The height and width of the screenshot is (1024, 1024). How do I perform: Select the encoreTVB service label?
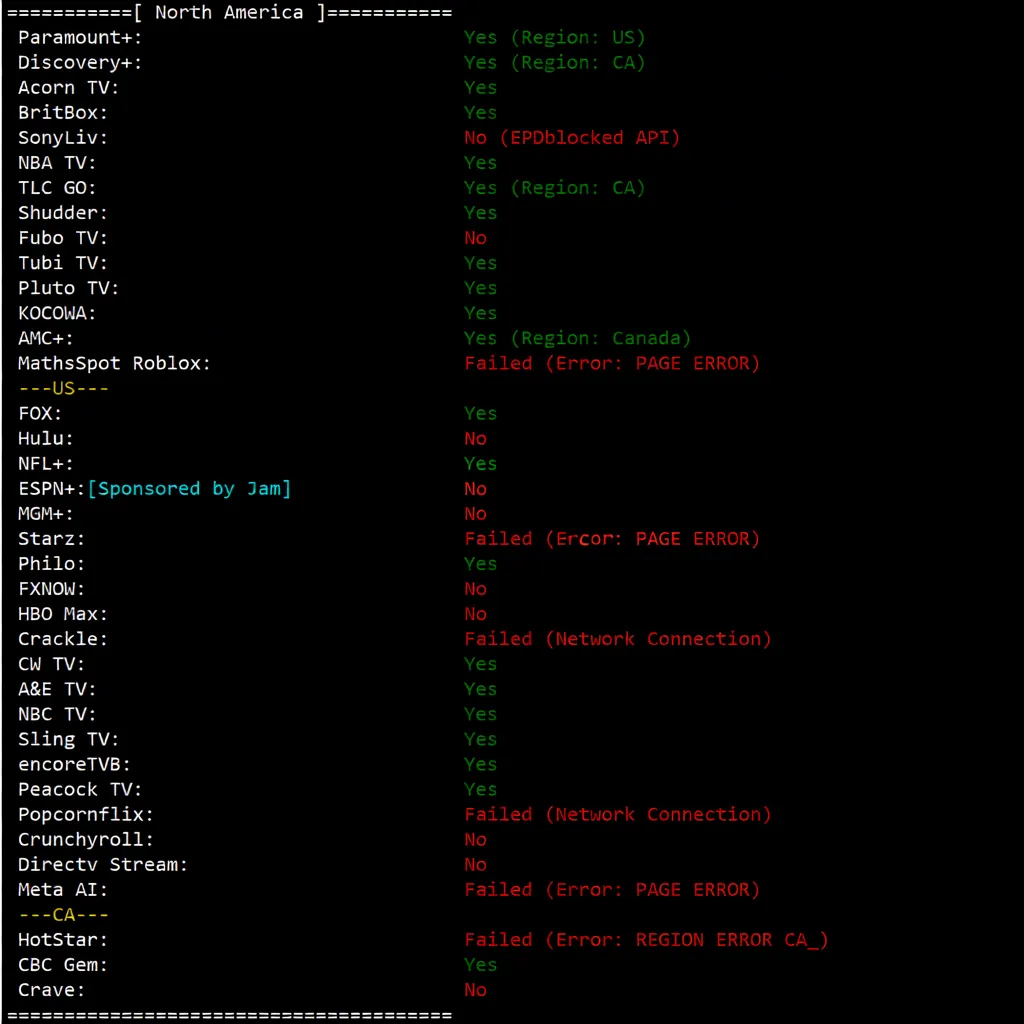point(74,764)
